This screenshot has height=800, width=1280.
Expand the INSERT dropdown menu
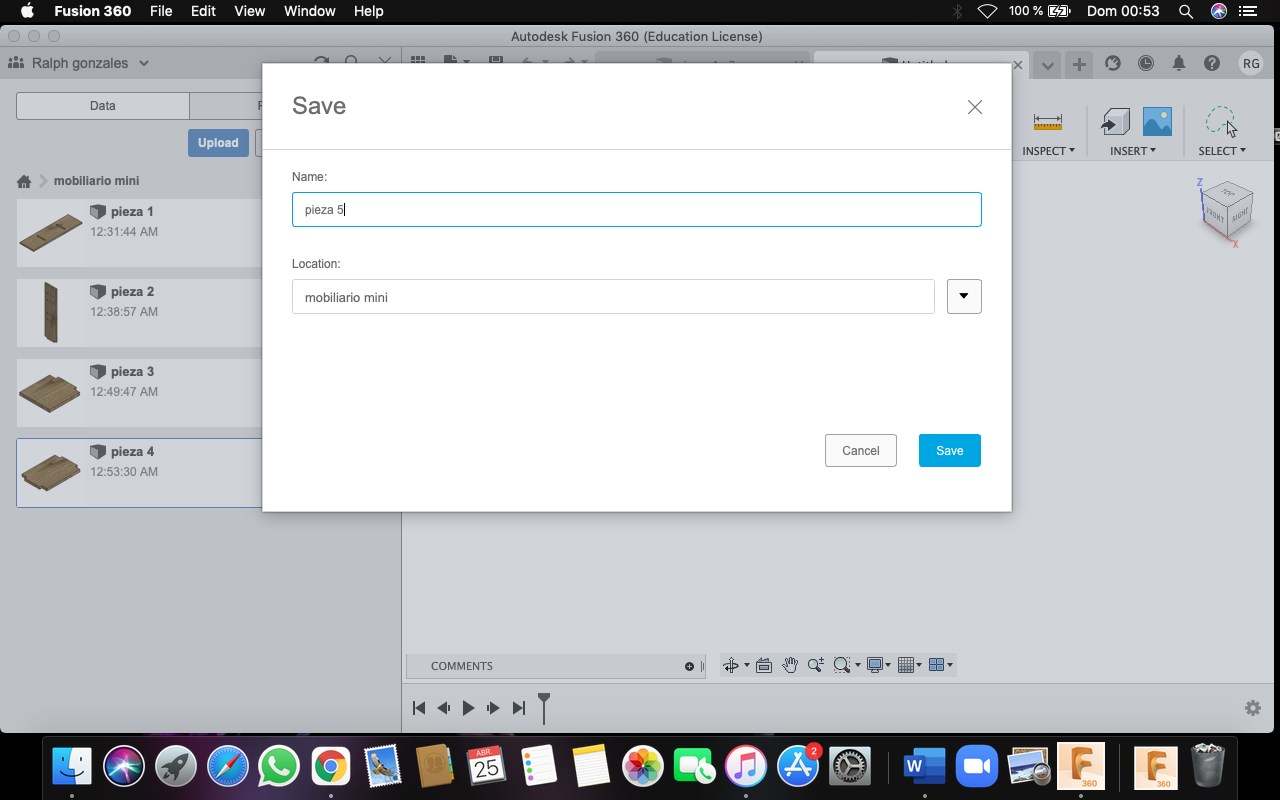(1133, 151)
